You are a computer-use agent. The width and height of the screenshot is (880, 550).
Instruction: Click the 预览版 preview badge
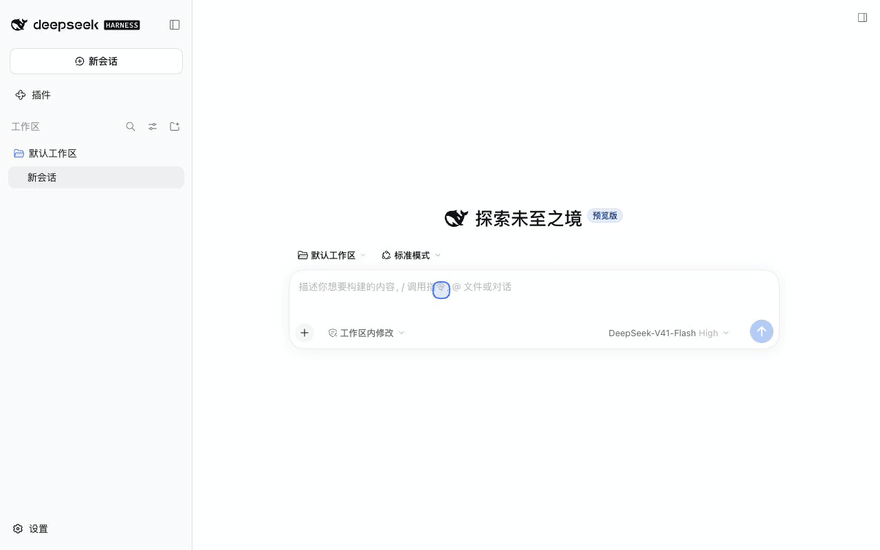point(604,216)
